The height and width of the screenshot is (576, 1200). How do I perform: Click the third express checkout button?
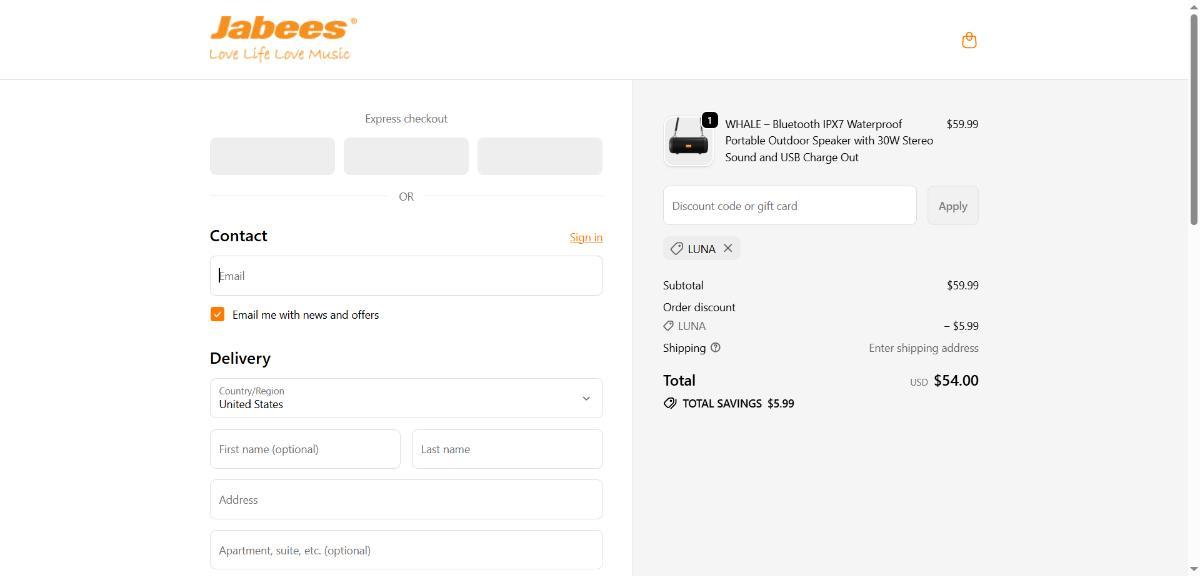click(x=540, y=156)
